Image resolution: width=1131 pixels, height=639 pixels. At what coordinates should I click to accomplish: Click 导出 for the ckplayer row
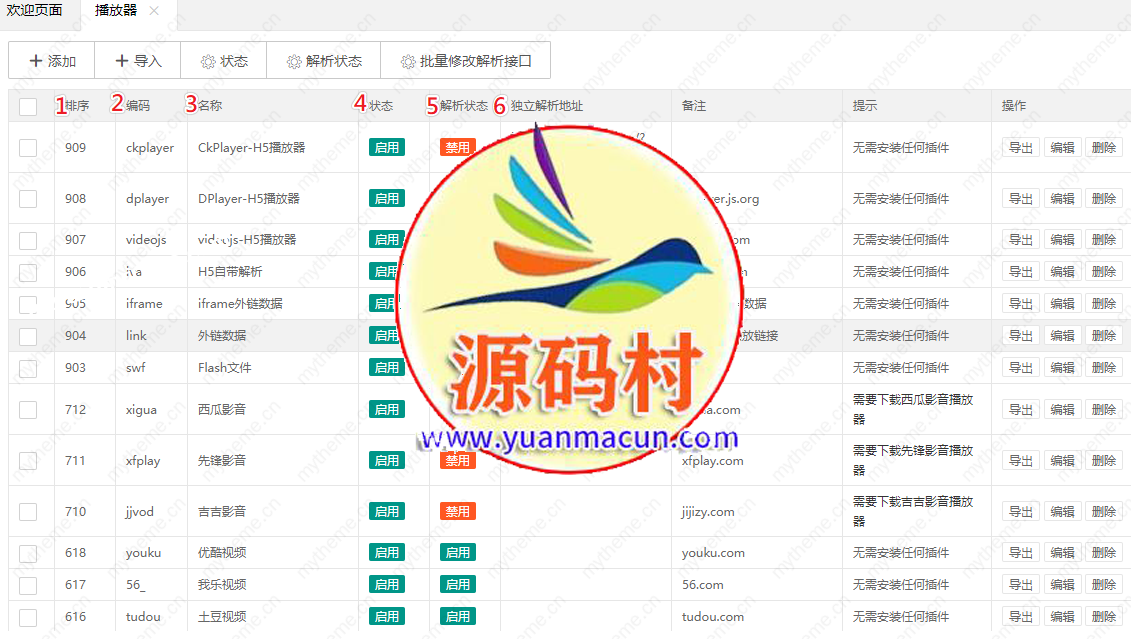click(1020, 148)
